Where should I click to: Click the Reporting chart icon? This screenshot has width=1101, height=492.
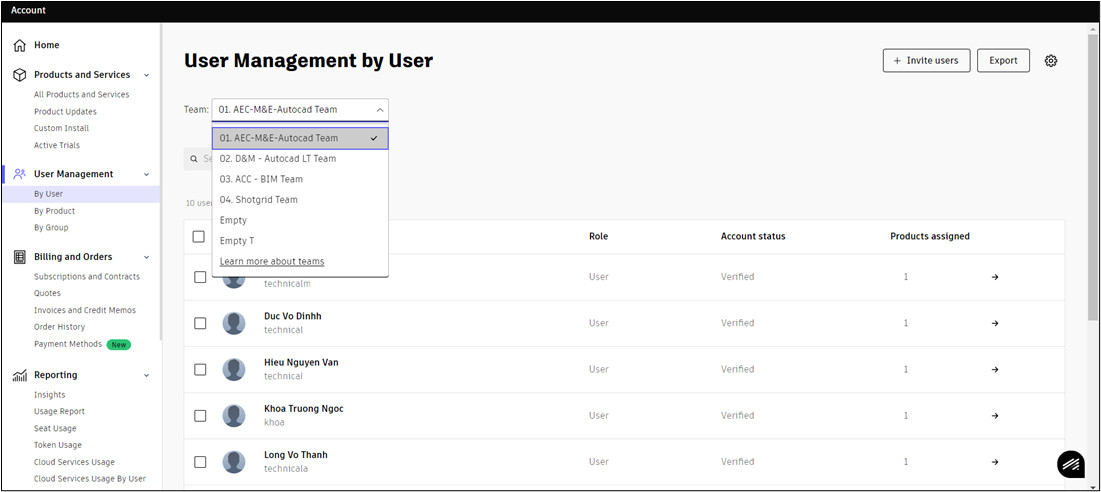pyautogui.click(x=20, y=375)
